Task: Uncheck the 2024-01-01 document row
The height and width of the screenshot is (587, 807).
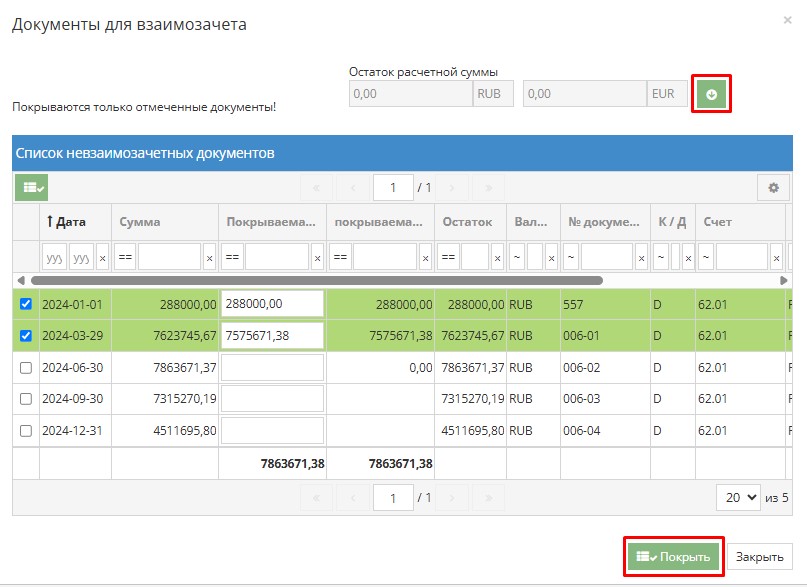Action: 26,304
